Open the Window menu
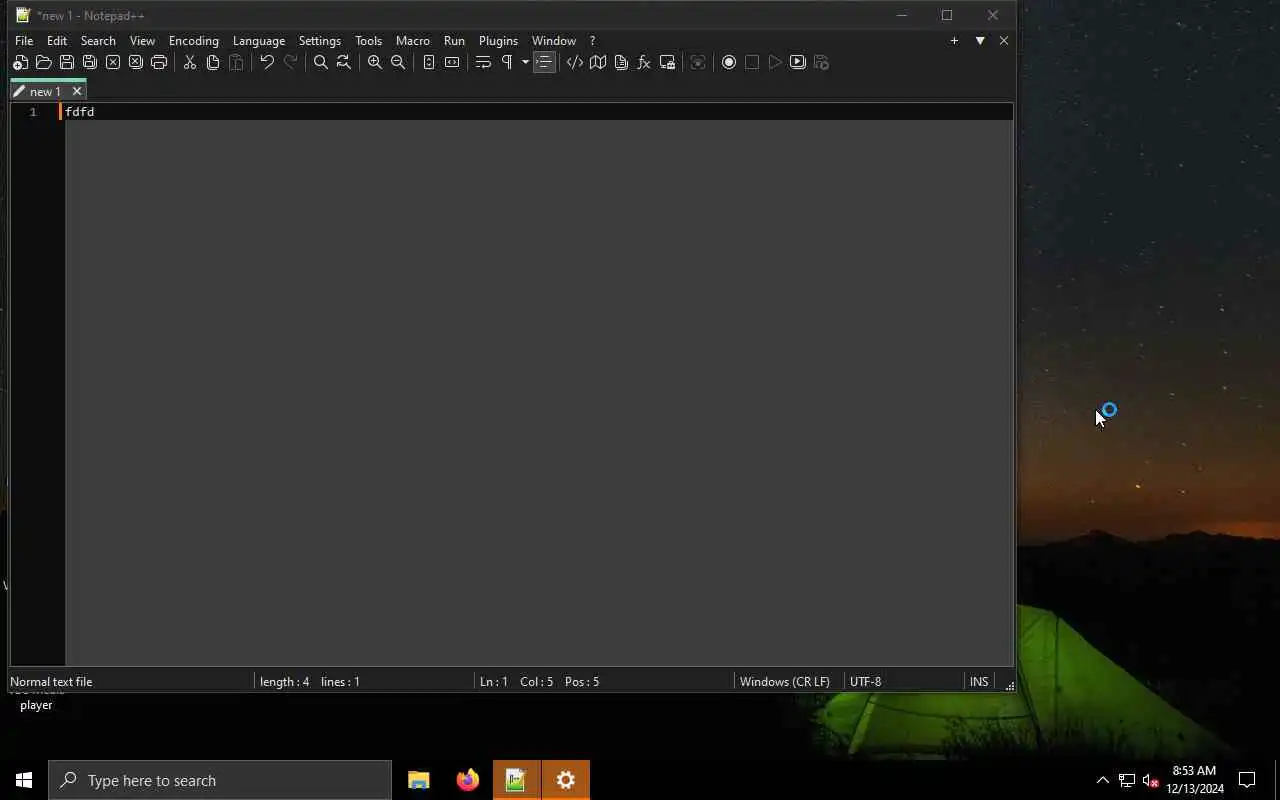 point(554,41)
